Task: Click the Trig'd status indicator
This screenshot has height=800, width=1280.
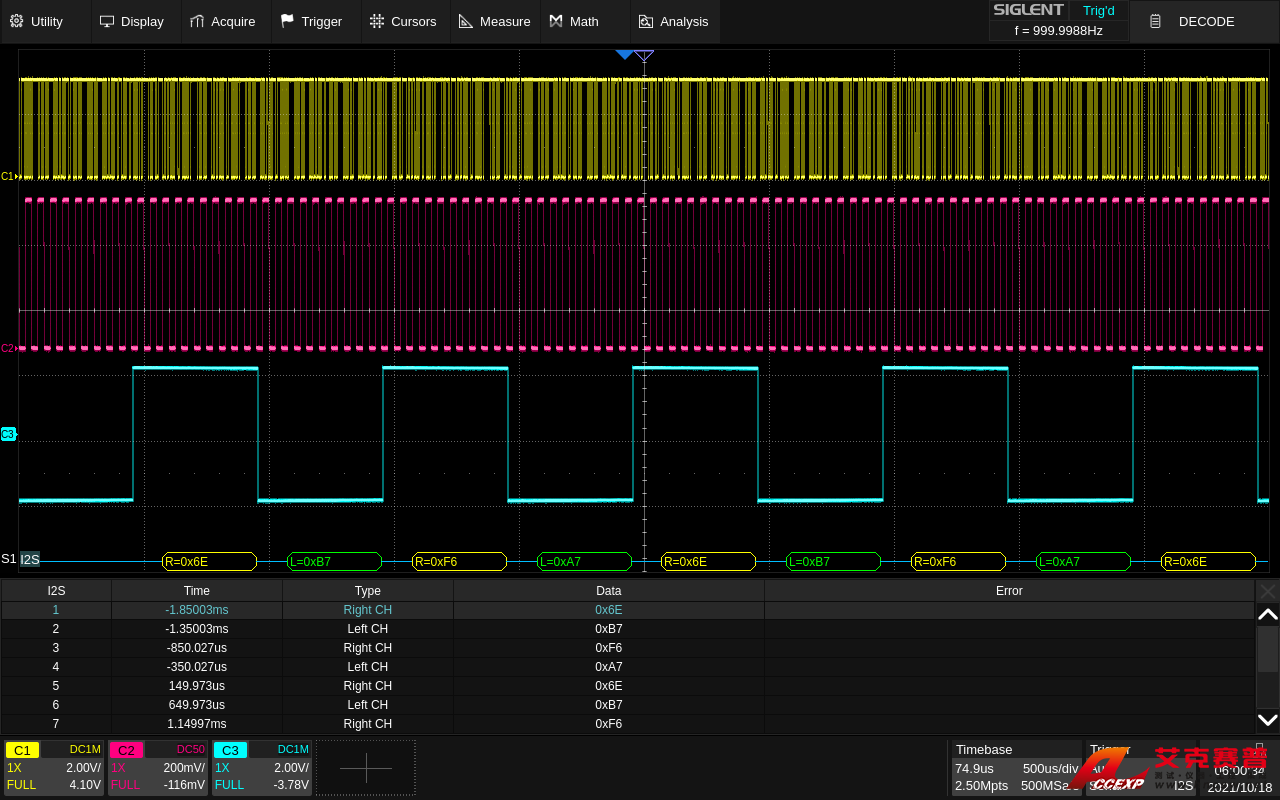Action: coord(1098,10)
